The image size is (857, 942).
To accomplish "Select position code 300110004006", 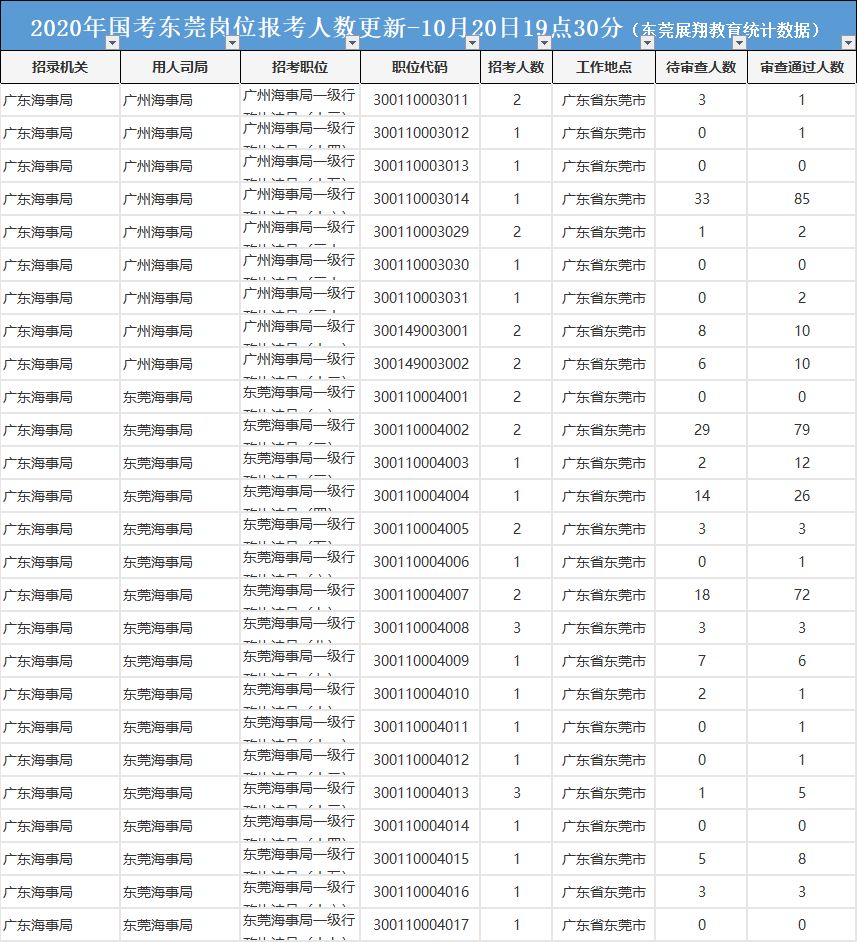I will click(x=420, y=562).
